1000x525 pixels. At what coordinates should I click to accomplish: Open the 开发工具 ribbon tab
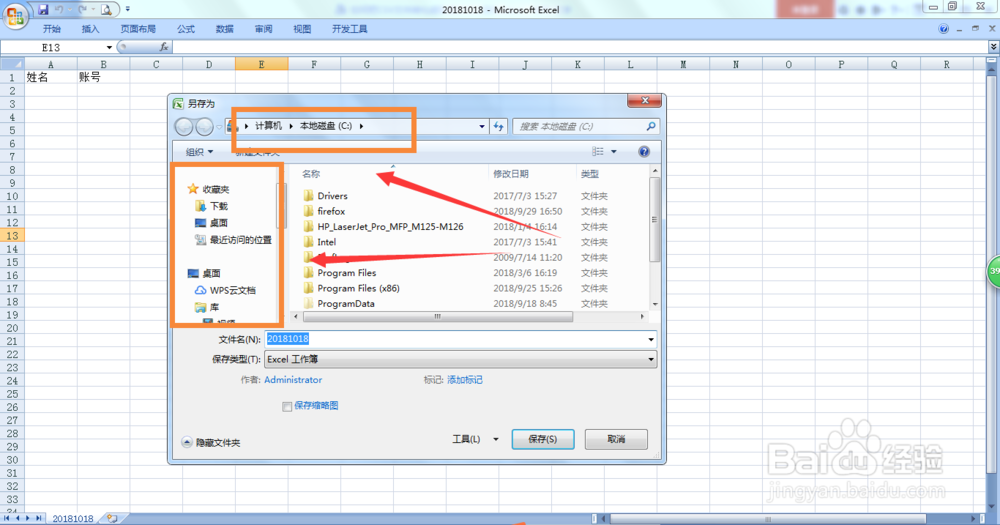point(349,29)
